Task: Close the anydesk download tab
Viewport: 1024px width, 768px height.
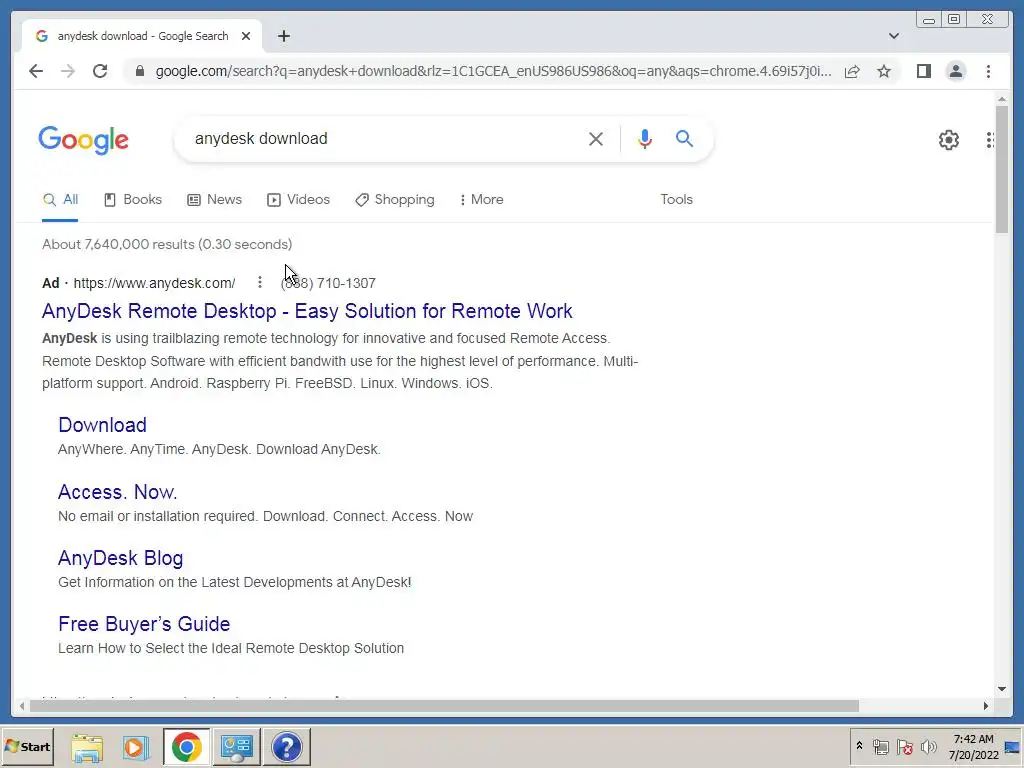Action: pos(246,36)
